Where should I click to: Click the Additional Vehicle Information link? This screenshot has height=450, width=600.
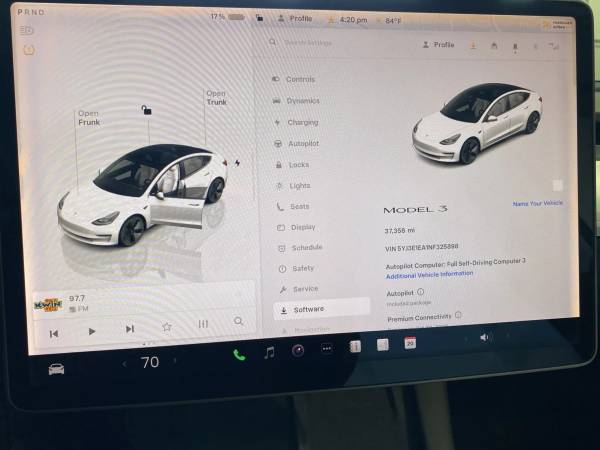coord(429,273)
